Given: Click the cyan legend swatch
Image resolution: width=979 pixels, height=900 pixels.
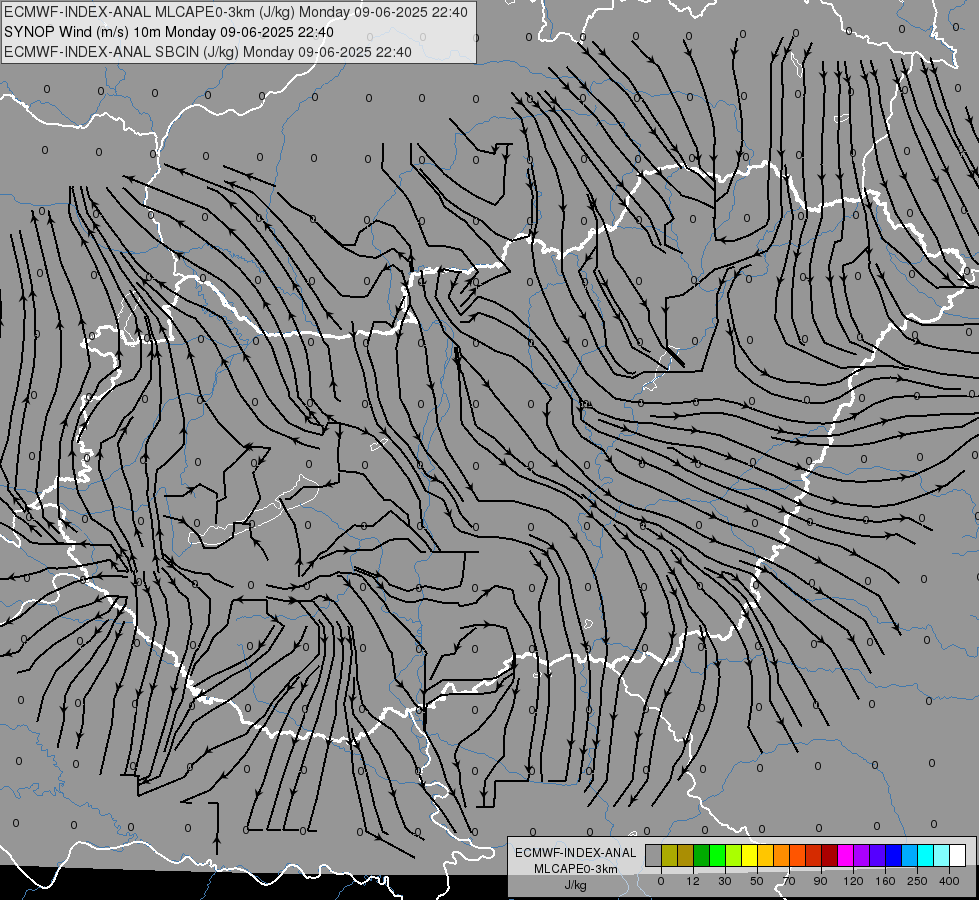Looking at the screenshot, I should pyautogui.click(x=926, y=855).
